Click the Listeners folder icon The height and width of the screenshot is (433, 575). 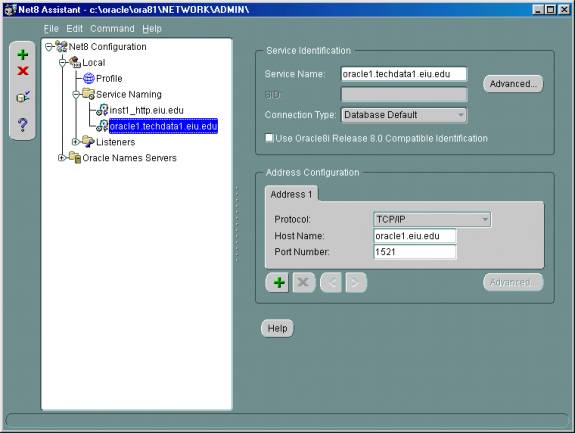pos(88,142)
